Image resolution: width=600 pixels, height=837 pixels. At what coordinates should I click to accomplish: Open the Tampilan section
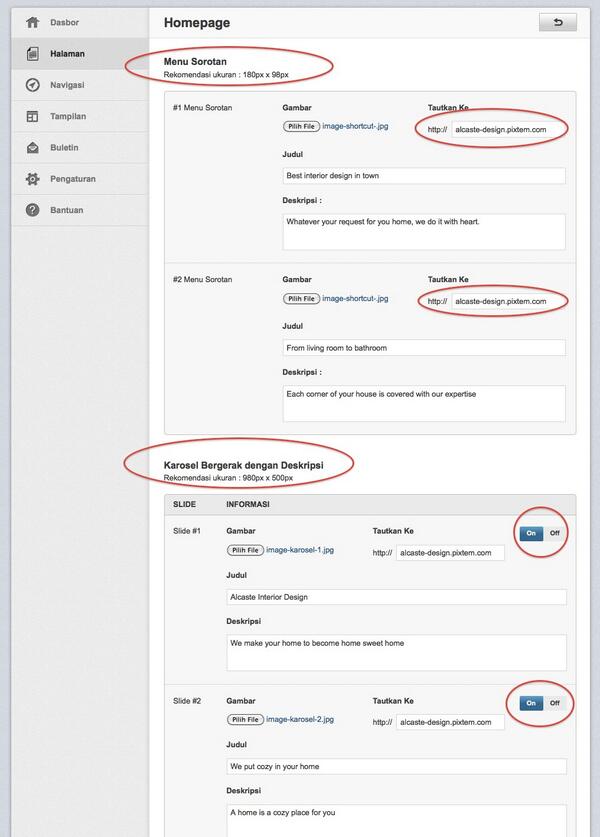pyautogui.click(x=68, y=116)
